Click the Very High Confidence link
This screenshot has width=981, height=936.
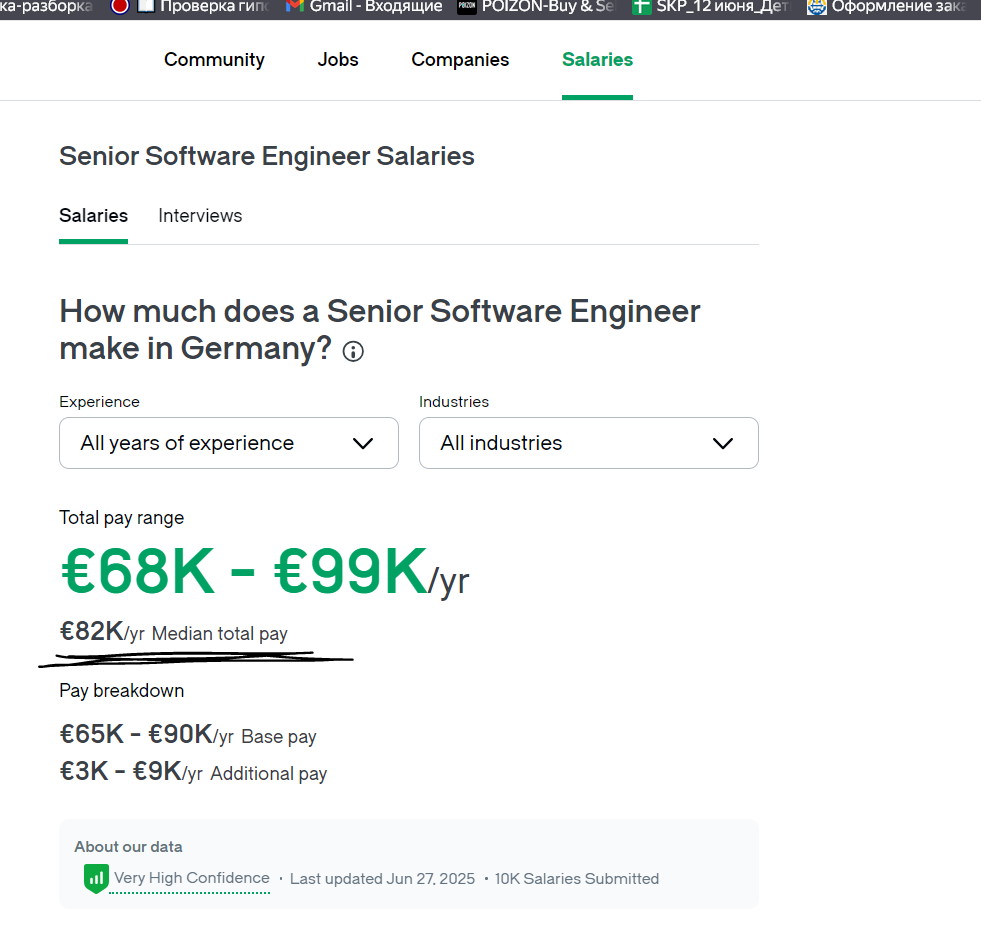pyautogui.click(x=192, y=878)
